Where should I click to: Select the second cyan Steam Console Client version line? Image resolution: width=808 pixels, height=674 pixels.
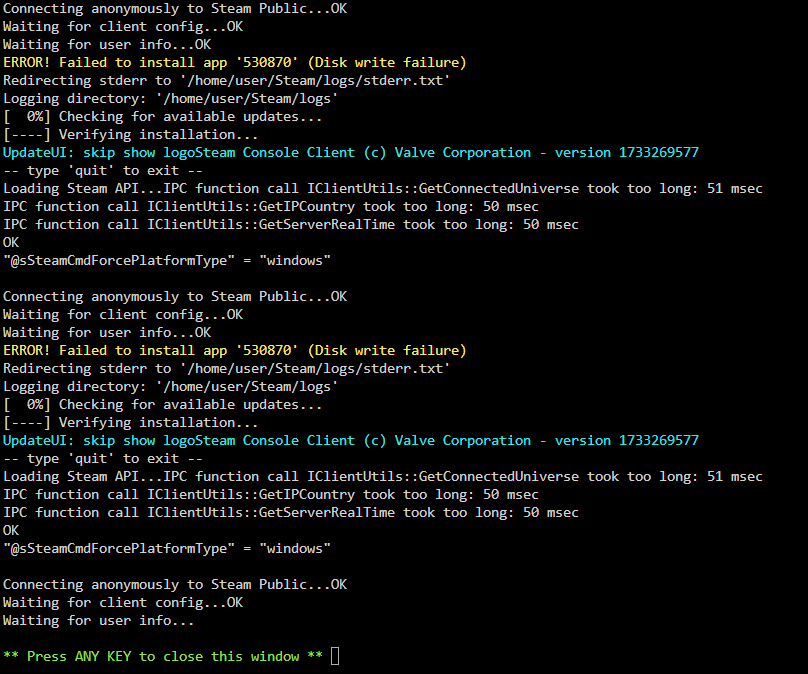tap(351, 441)
